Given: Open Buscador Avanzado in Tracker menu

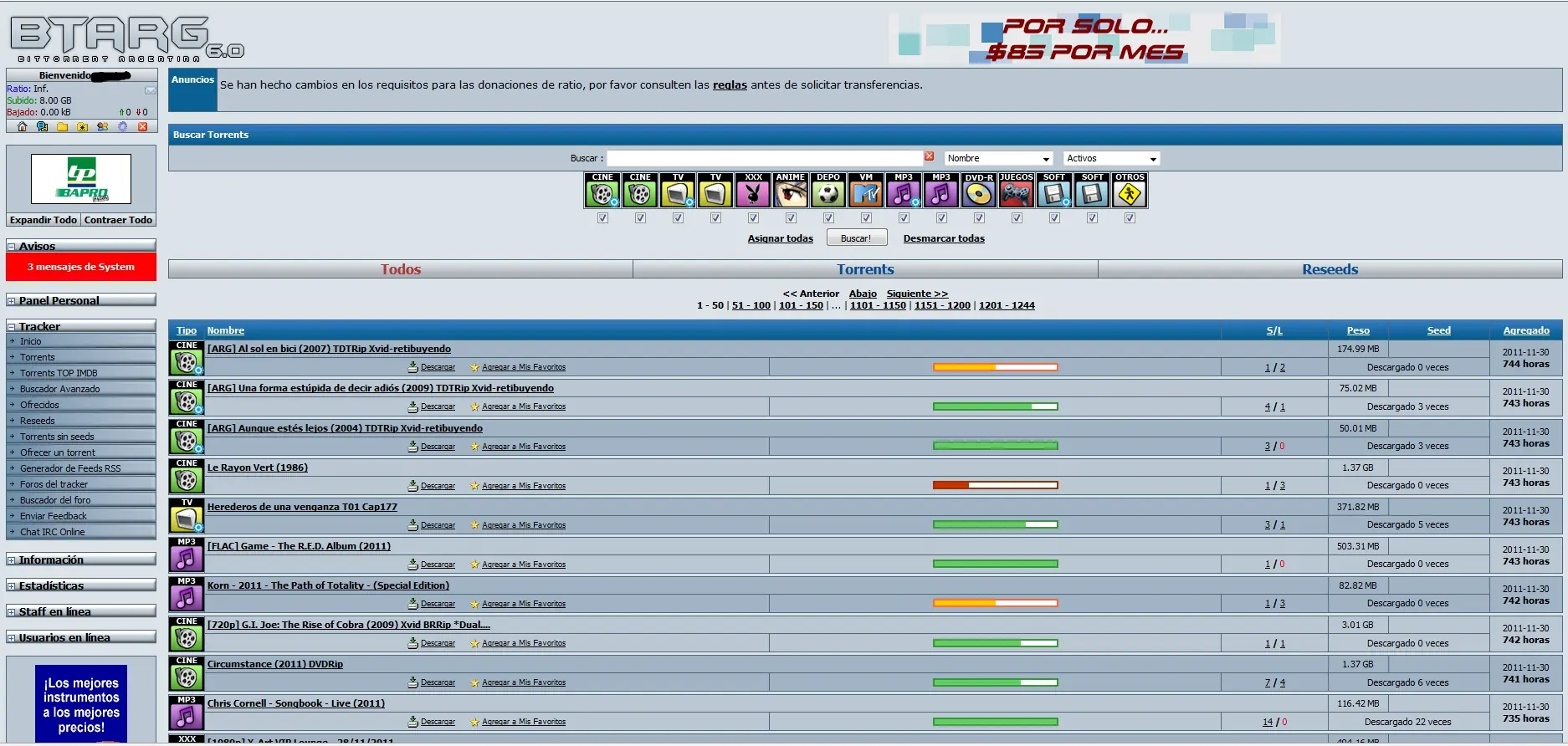Looking at the screenshot, I should click(x=59, y=389).
